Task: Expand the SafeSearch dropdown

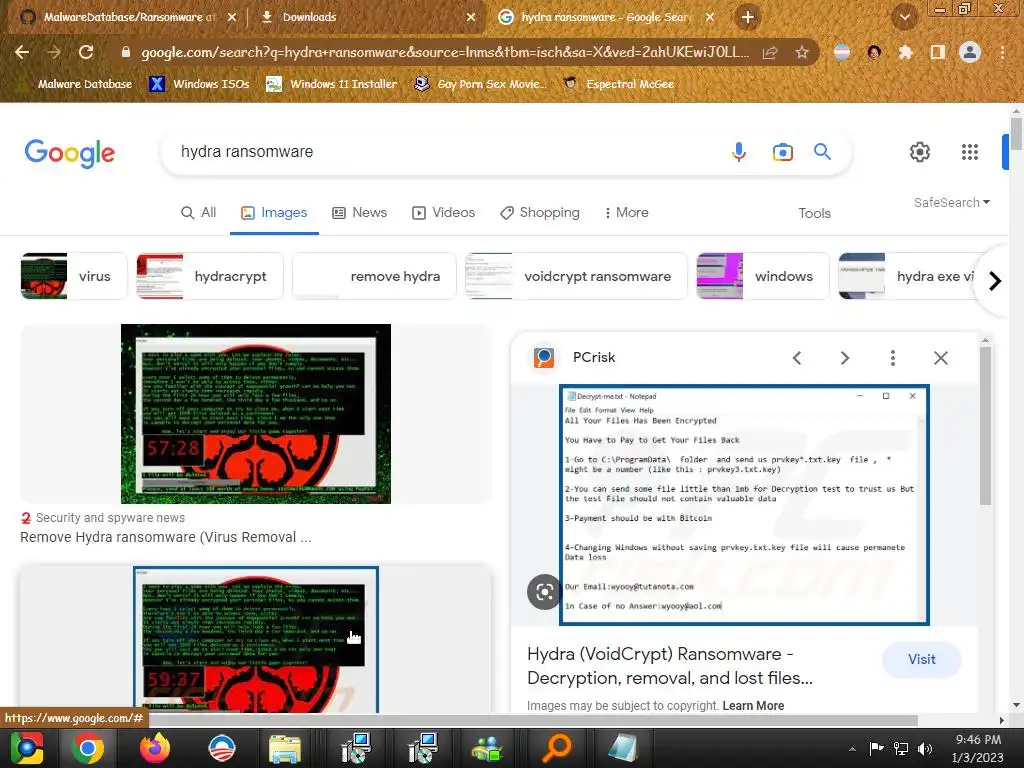Action: 952,202
